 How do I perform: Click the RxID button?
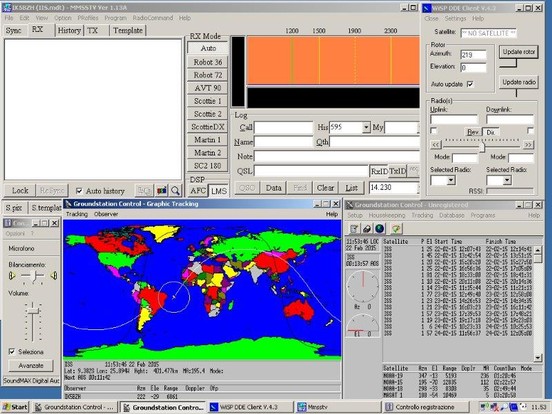[x=379, y=171]
